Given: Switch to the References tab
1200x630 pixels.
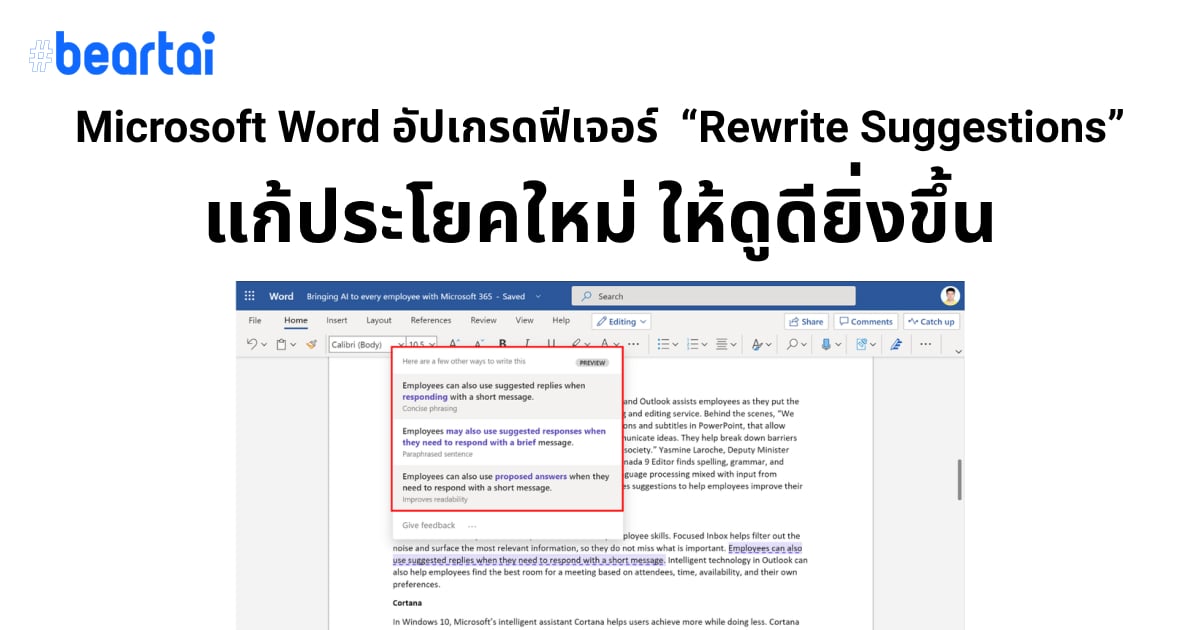Looking at the screenshot, I should point(431,321).
